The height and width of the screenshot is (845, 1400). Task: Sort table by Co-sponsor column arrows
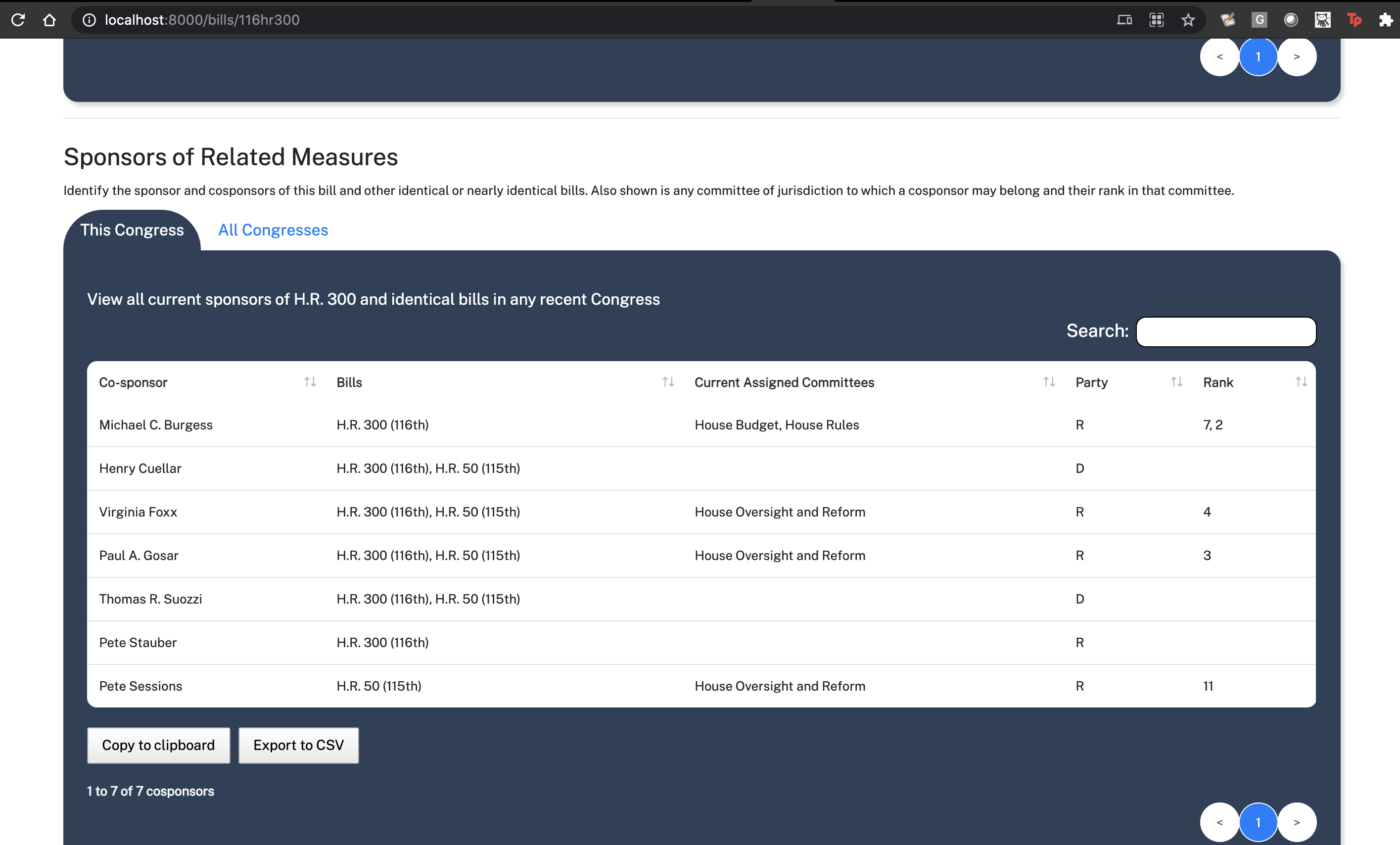coord(310,382)
